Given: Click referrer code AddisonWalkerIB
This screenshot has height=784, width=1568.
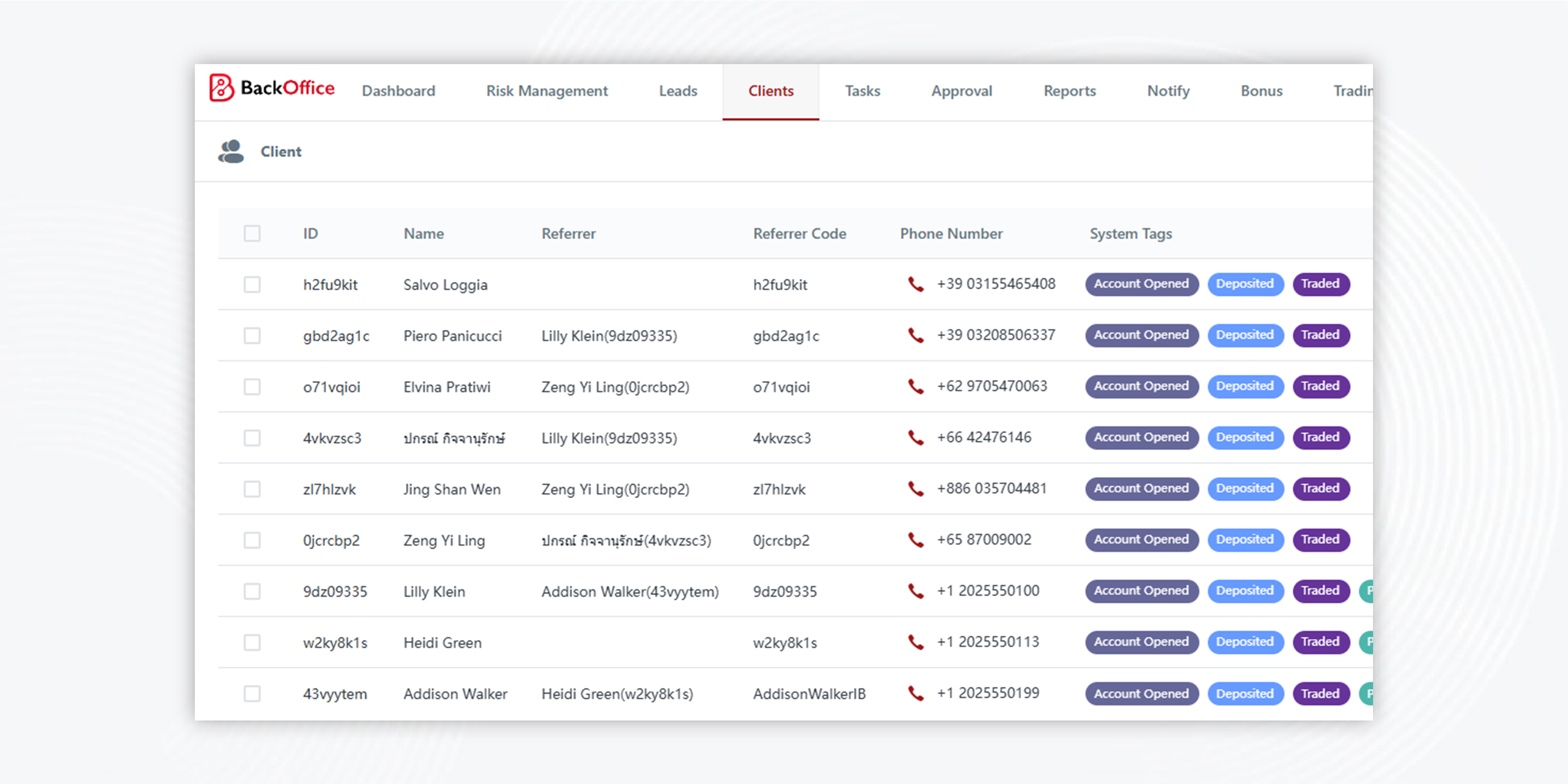Looking at the screenshot, I should [809, 694].
